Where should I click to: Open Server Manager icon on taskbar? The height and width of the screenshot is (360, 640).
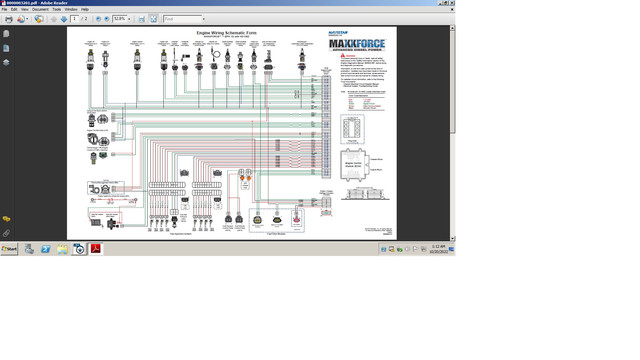tap(29, 249)
